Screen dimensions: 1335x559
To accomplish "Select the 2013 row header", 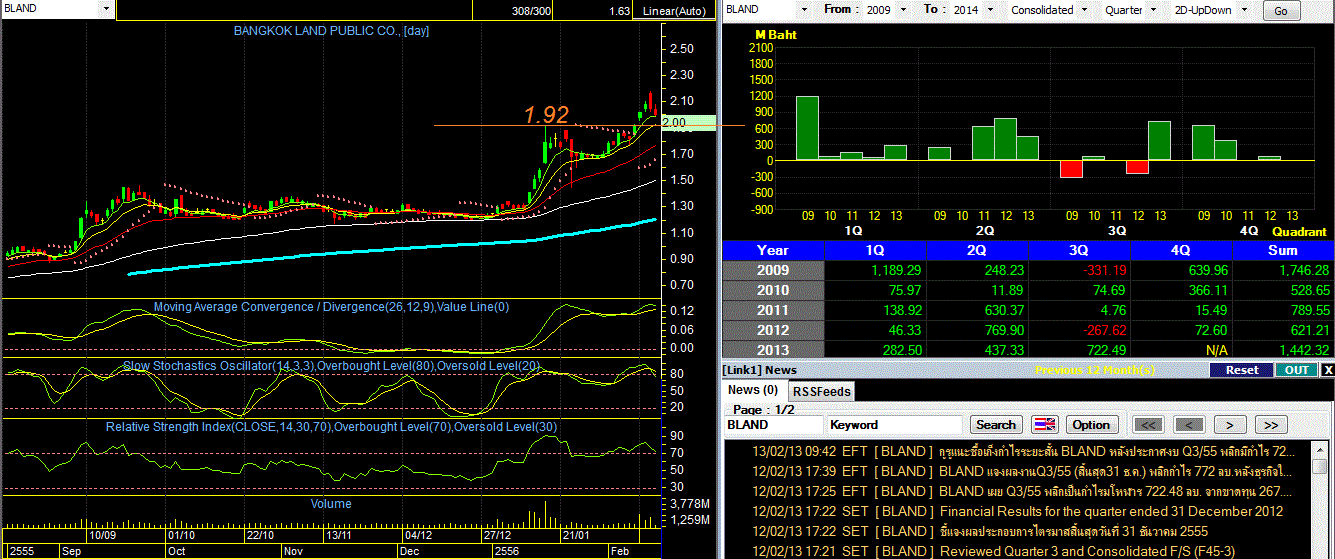I will [x=772, y=350].
